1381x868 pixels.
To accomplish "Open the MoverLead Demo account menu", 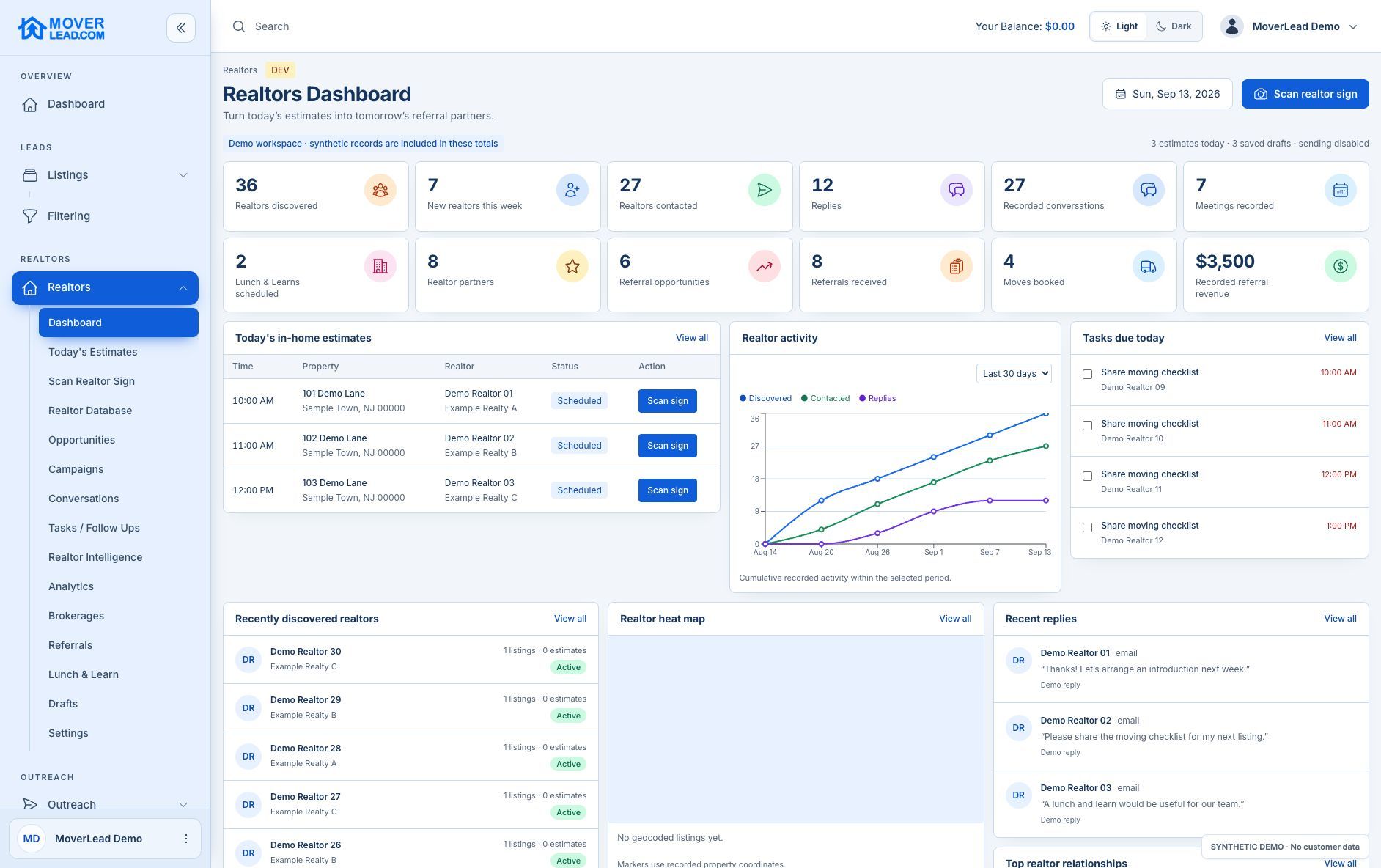I will pos(1289,26).
